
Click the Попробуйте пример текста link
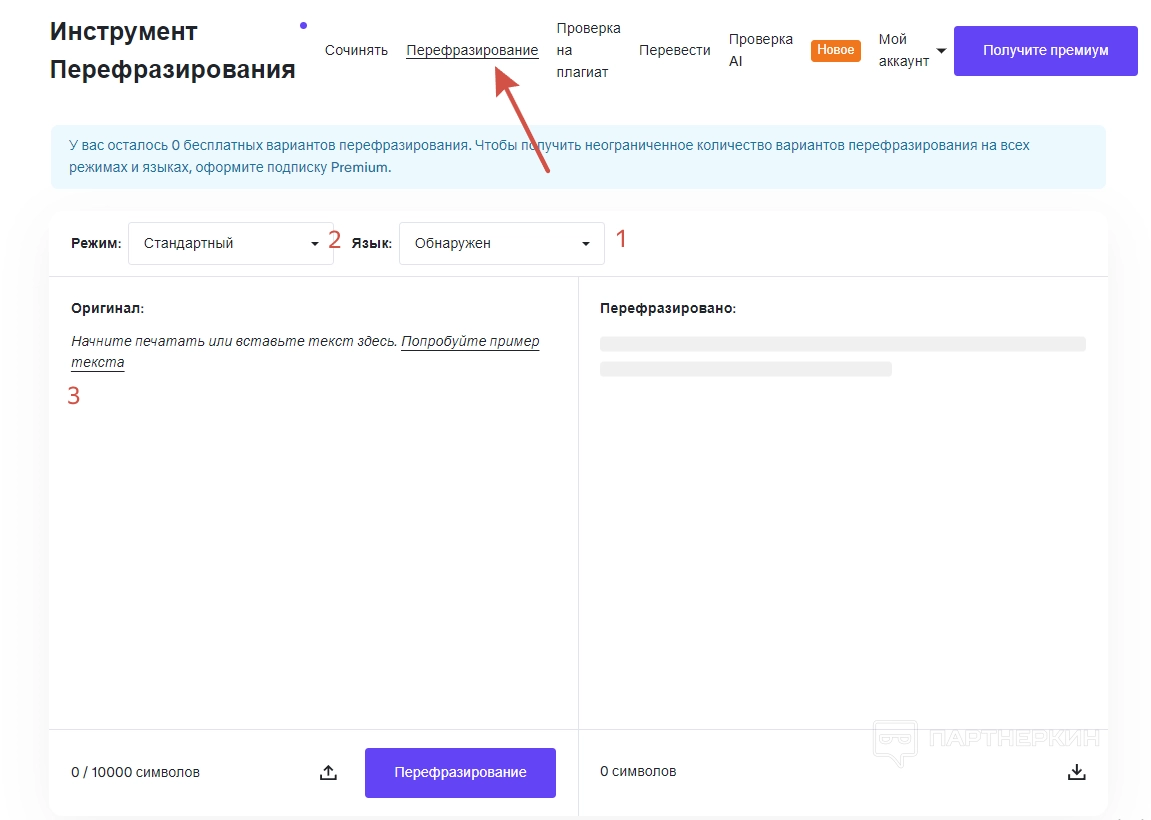click(470, 342)
